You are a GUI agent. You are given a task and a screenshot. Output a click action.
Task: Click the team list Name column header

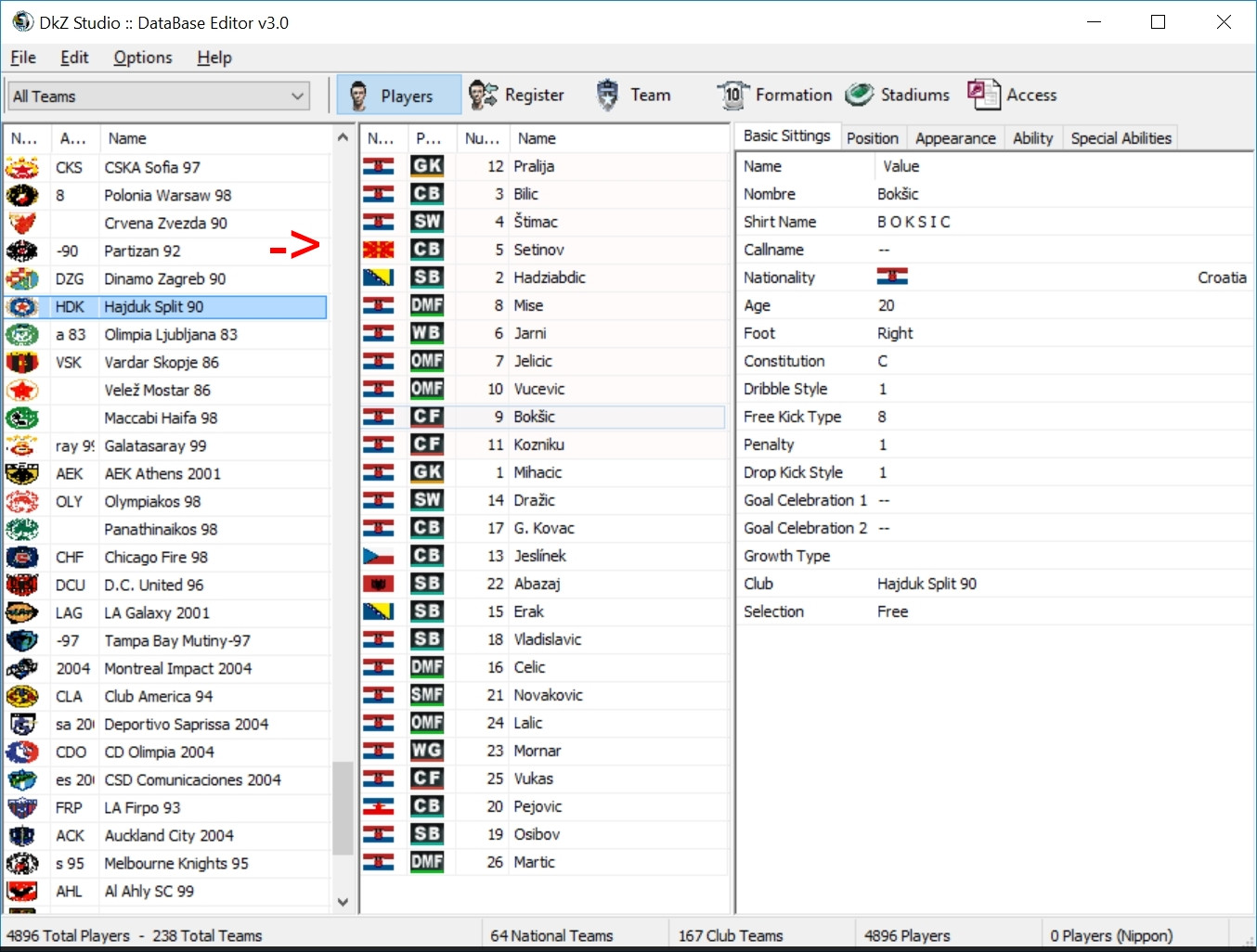pos(214,138)
